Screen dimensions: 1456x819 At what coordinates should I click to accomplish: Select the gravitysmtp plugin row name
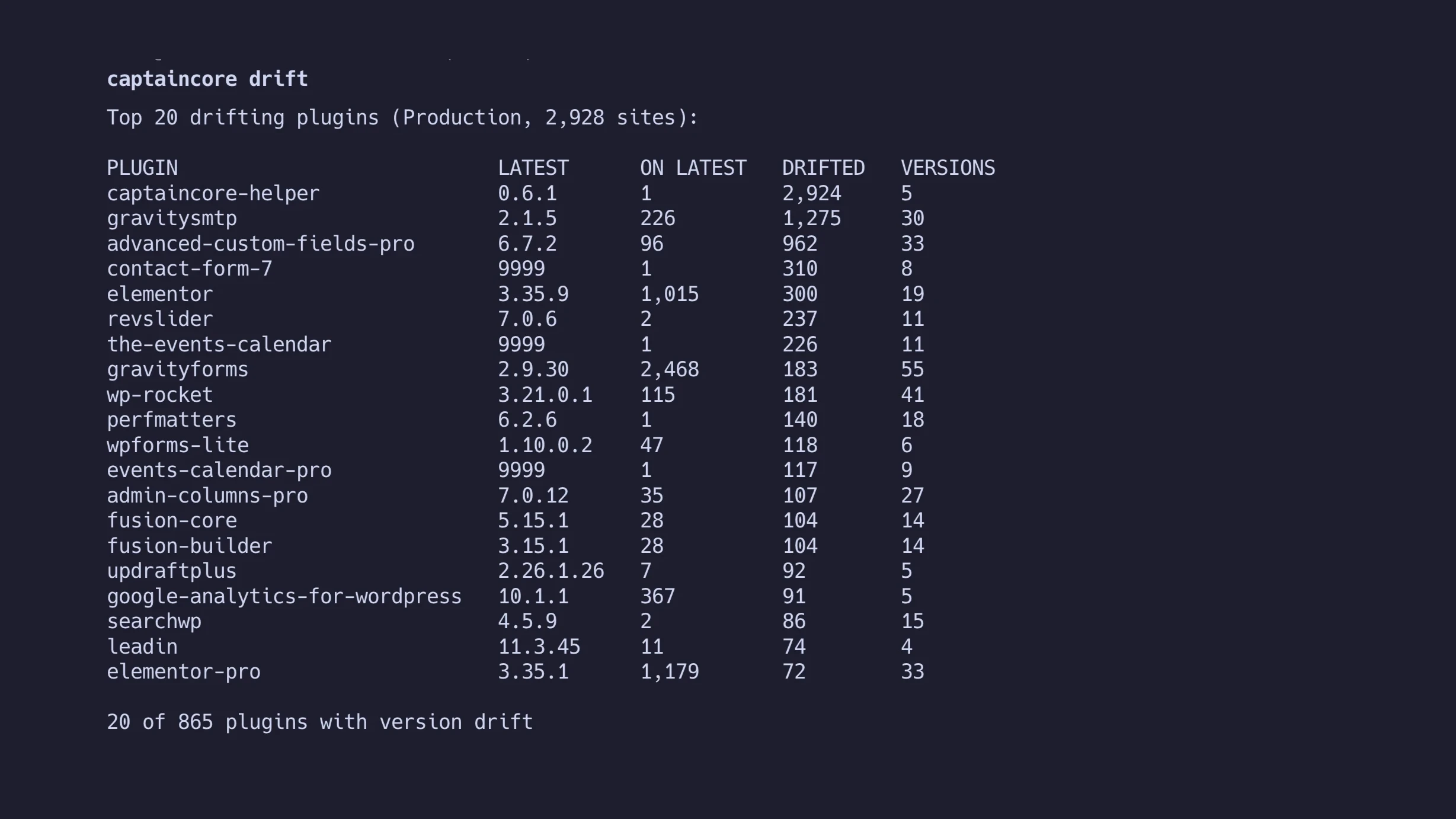point(172,219)
